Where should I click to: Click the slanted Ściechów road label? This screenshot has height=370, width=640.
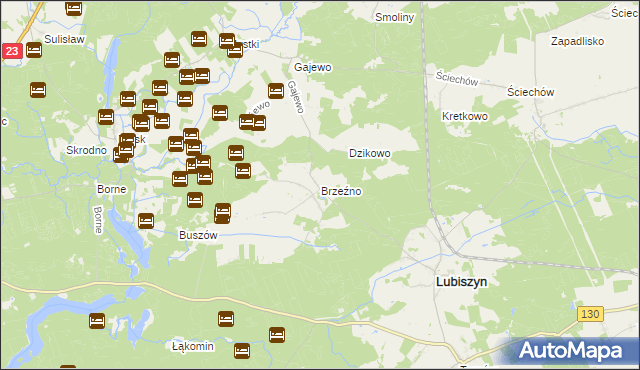coord(457,78)
